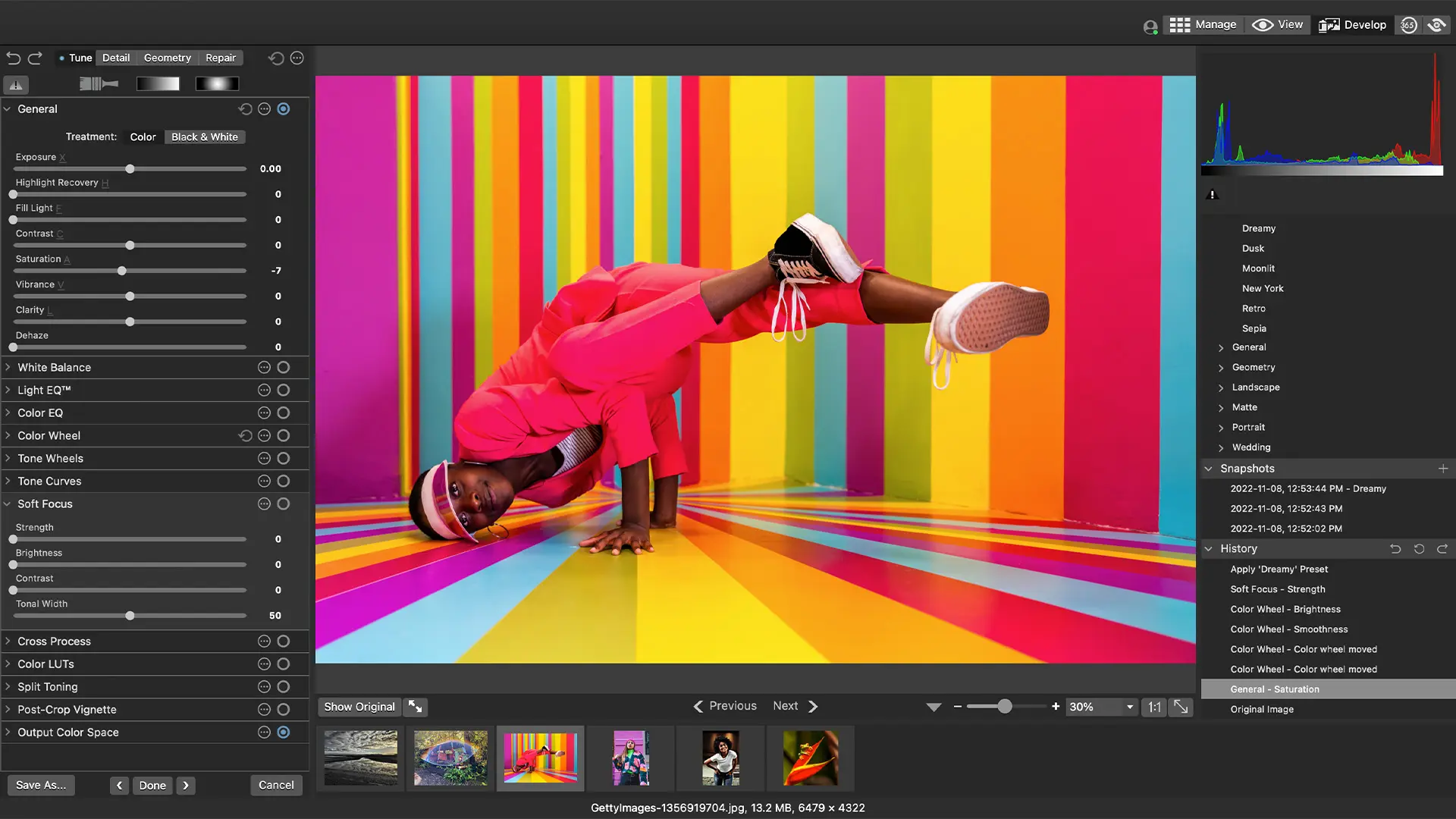Toggle the Output Color Space panel on
The height and width of the screenshot is (819, 1456).
pyautogui.click(x=284, y=733)
